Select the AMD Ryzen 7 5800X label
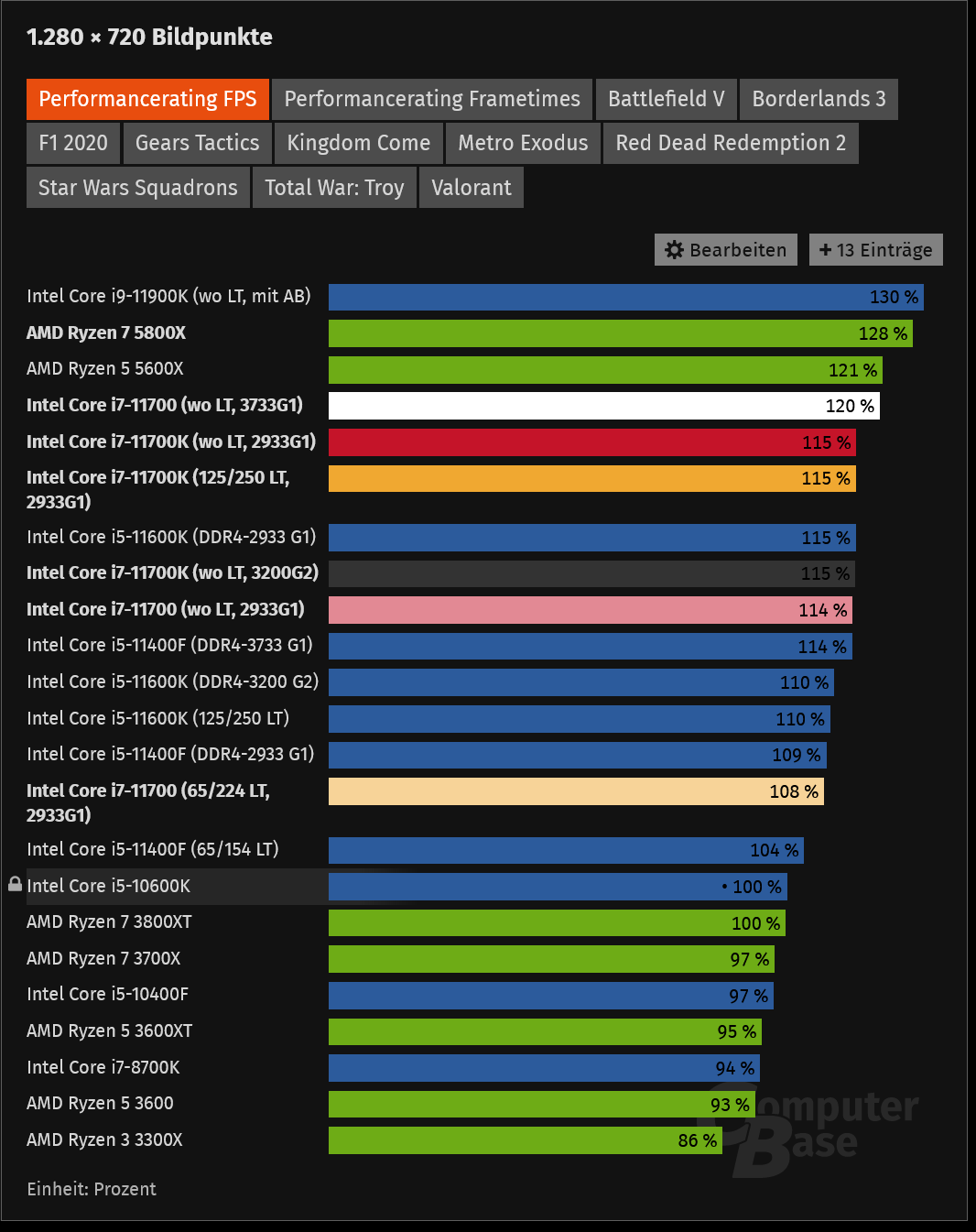 point(106,333)
